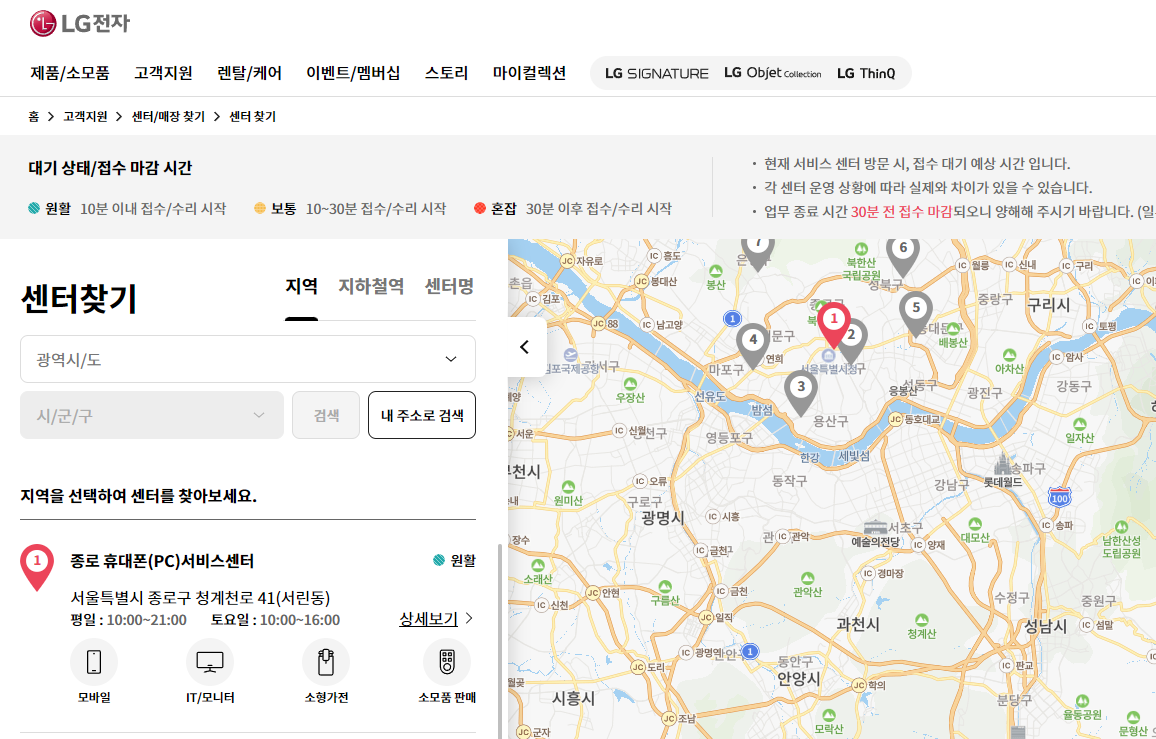Click the red list pin for 종로 center
Screen dimensions: 1156x739
pos(37,567)
